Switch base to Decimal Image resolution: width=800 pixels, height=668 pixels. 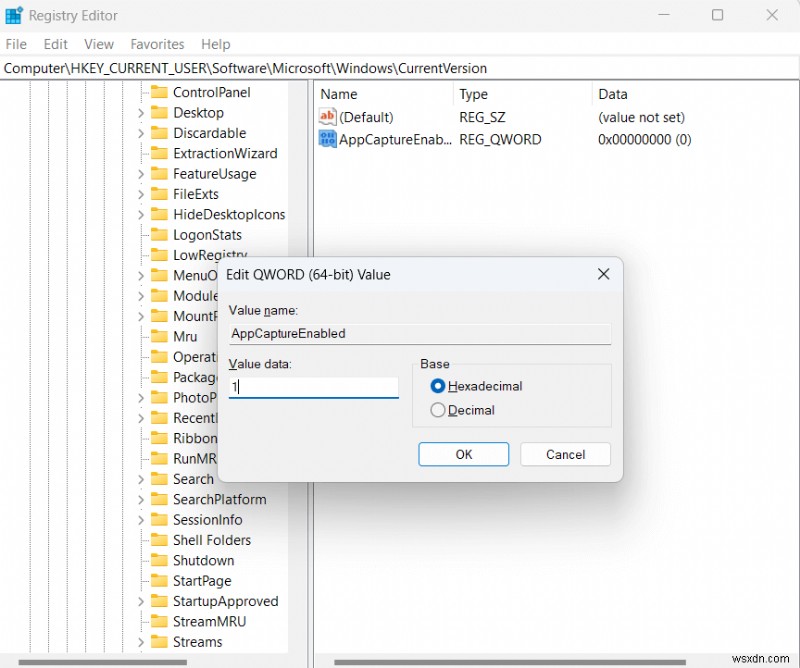click(x=439, y=410)
